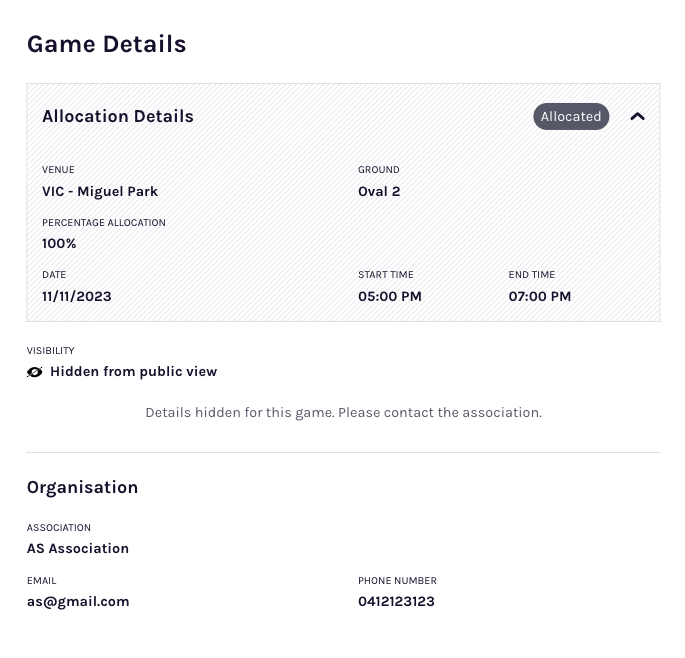This screenshot has width=685, height=658.
Task: Select the date 11/11/2023
Action: 77,296
